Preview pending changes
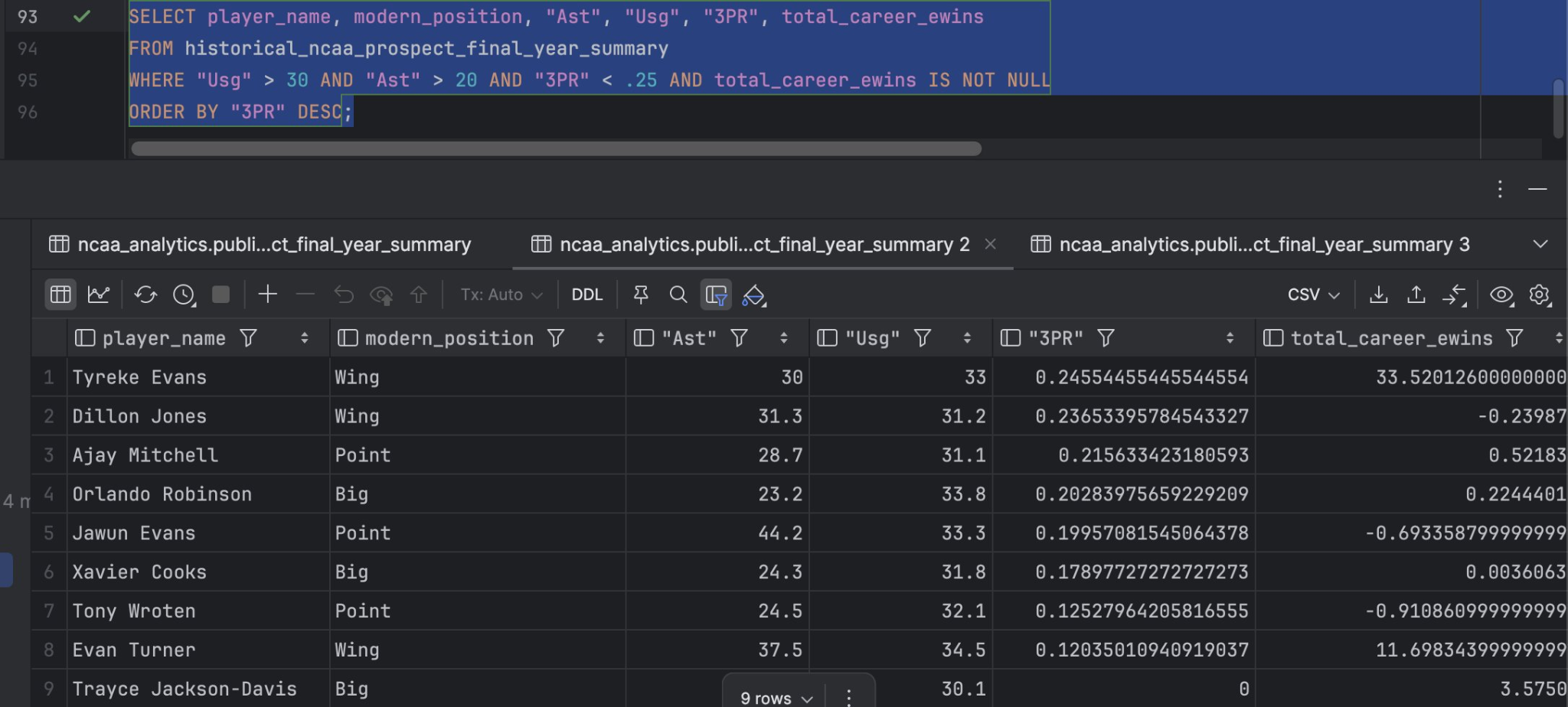 coord(381,295)
